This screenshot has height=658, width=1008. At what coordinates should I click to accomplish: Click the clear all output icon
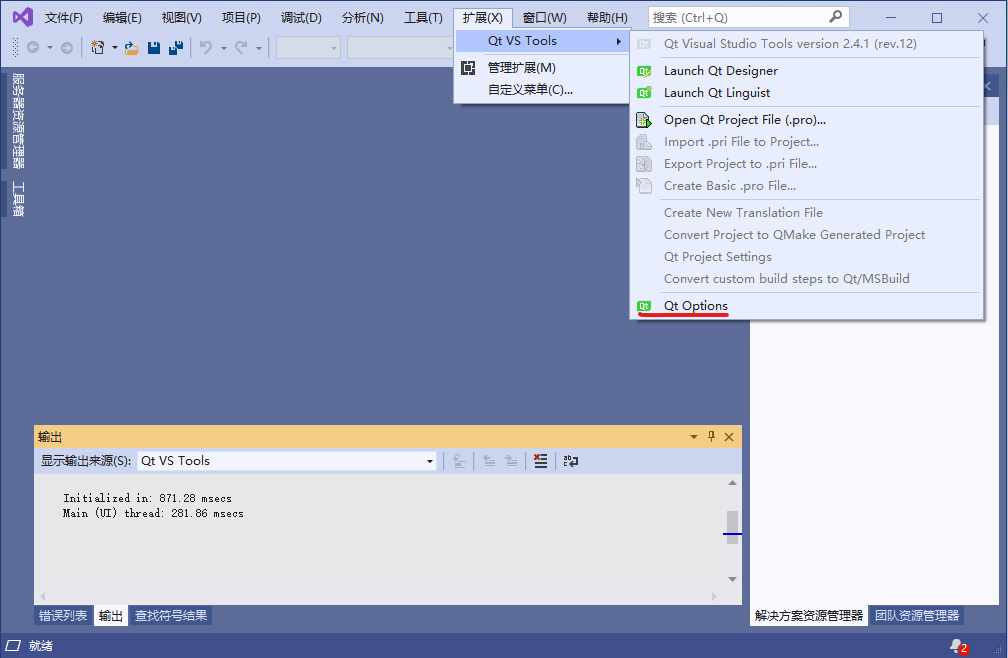(x=541, y=461)
